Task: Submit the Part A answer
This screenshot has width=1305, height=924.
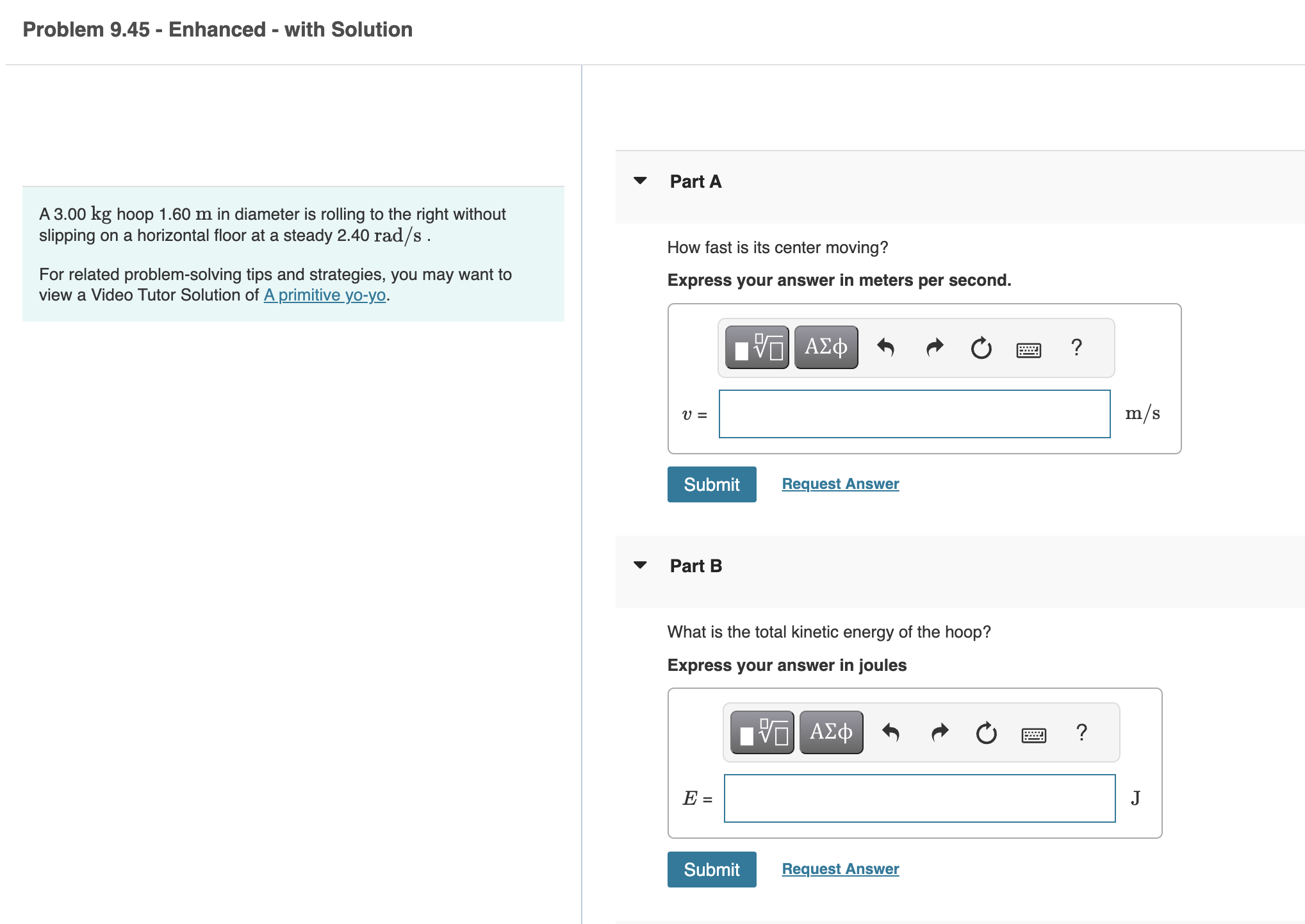Action: [x=711, y=484]
